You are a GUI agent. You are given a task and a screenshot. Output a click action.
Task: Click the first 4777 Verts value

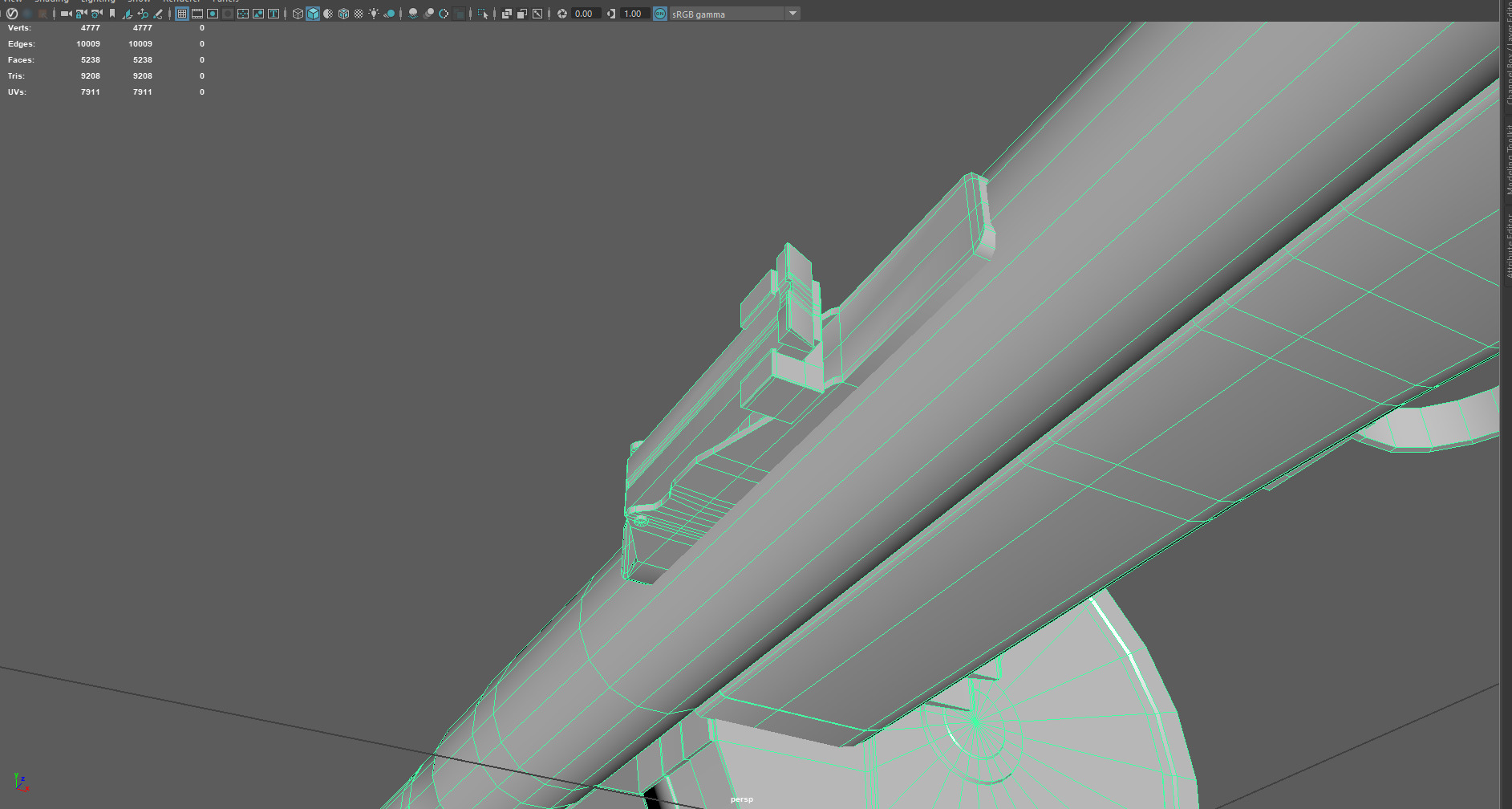click(91, 28)
